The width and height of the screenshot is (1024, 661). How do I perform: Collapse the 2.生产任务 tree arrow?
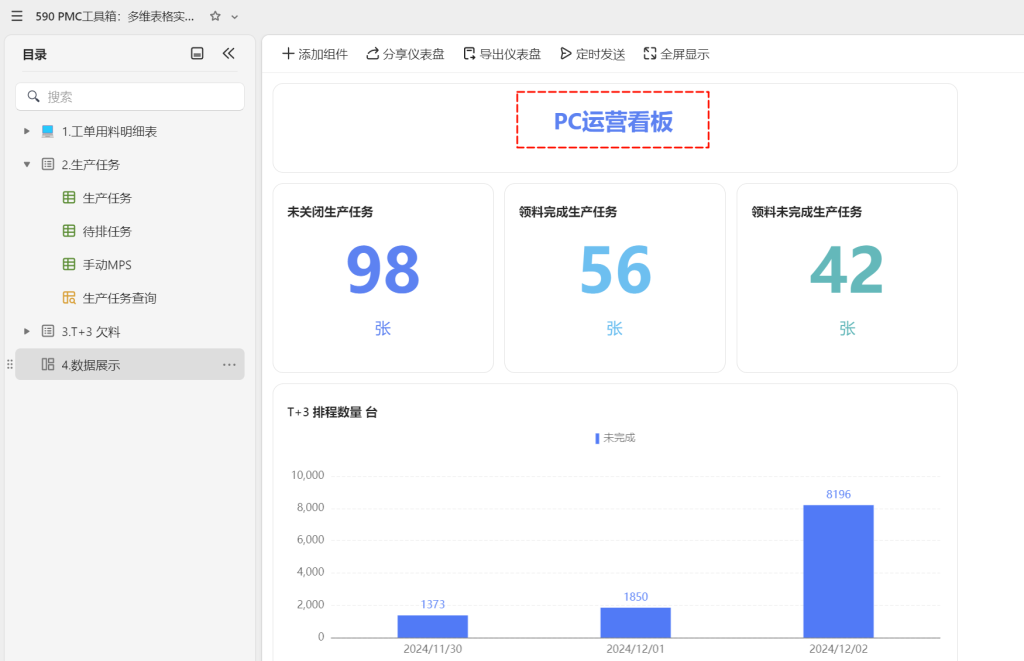tap(27, 165)
